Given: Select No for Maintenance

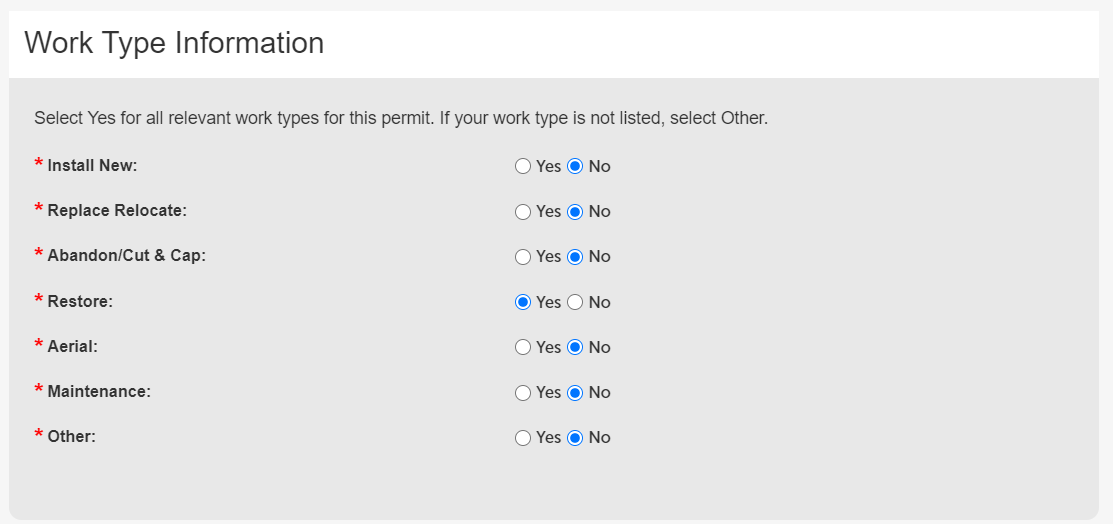Looking at the screenshot, I should coord(575,393).
